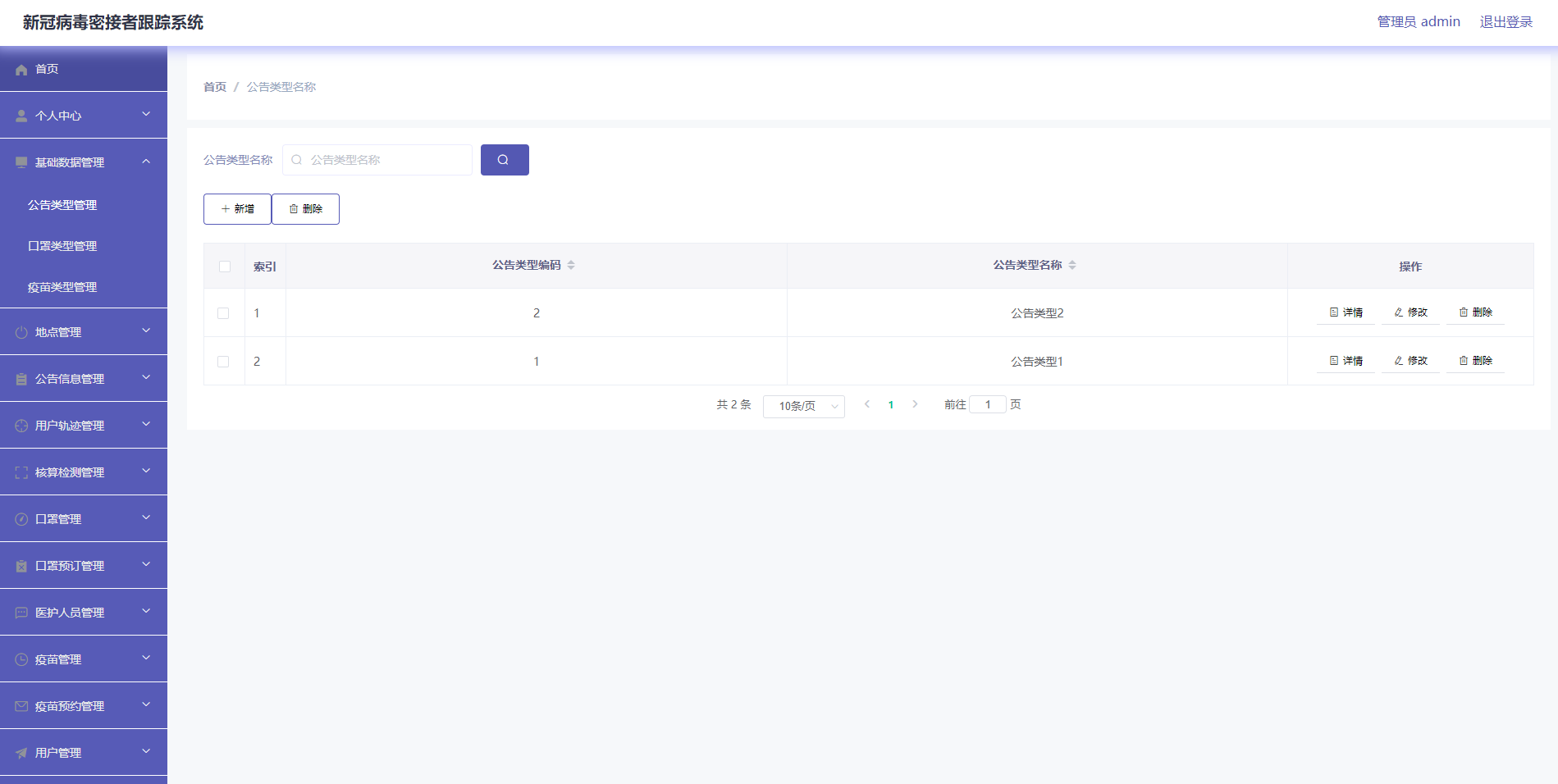This screenshot has width=1558, height=784.
Task: Click the 用户管理 paper-plane icon
Action: (21, 753)
